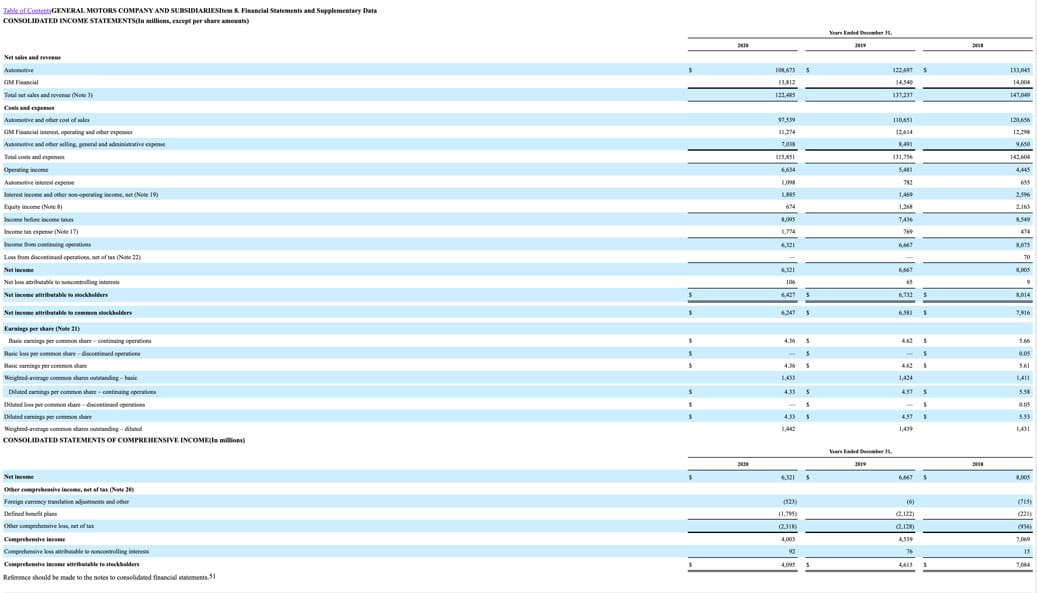The width and height of the screenshot is (1037, 593).
Task: Click 'Total net sales and revenue (Note 3)'
Action: [x=48, y=95]
